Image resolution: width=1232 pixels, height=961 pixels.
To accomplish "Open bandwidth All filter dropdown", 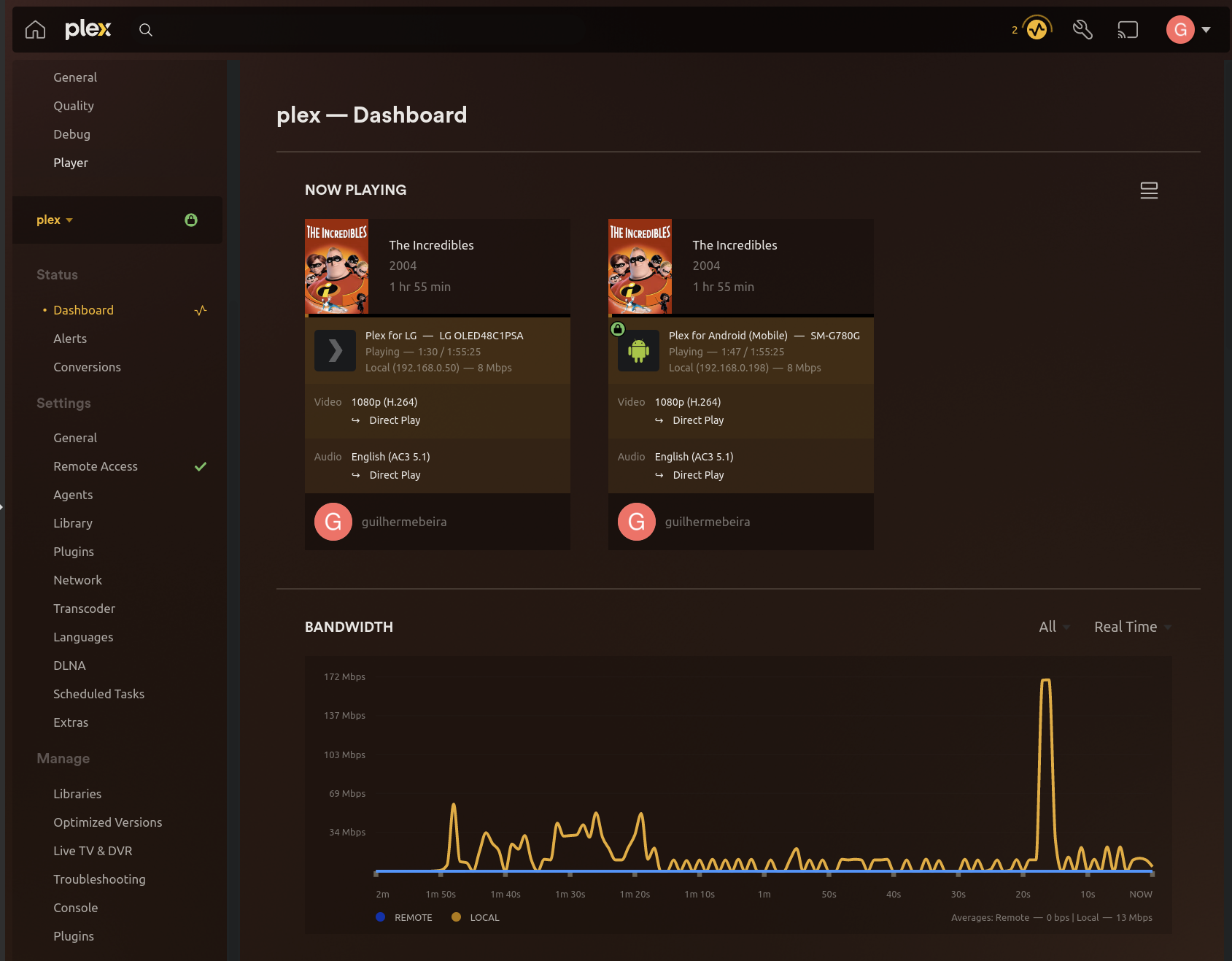I will tap(1054, 627).
